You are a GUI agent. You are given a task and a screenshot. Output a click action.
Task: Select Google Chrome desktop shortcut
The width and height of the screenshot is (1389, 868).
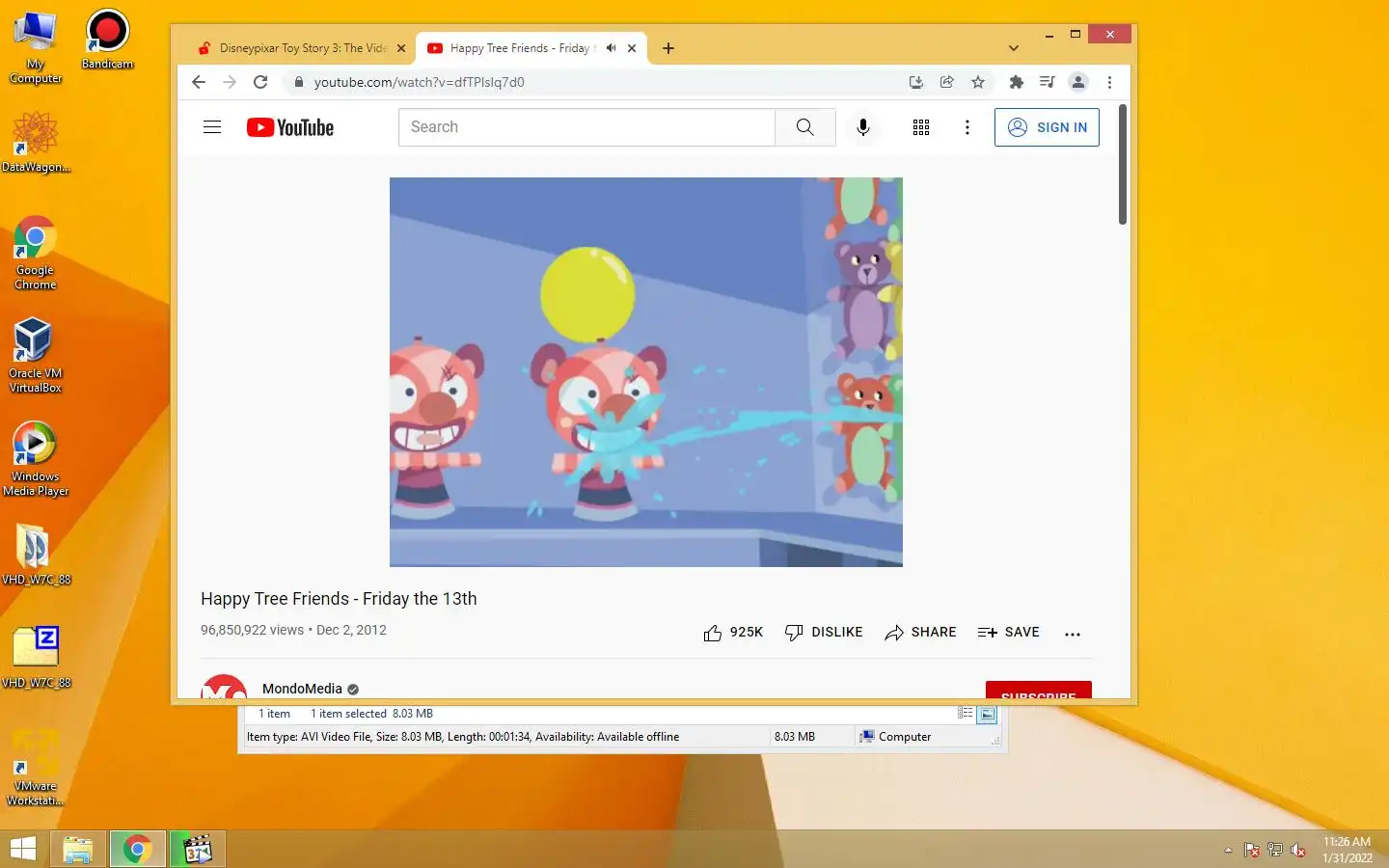(x=36, y=253)
